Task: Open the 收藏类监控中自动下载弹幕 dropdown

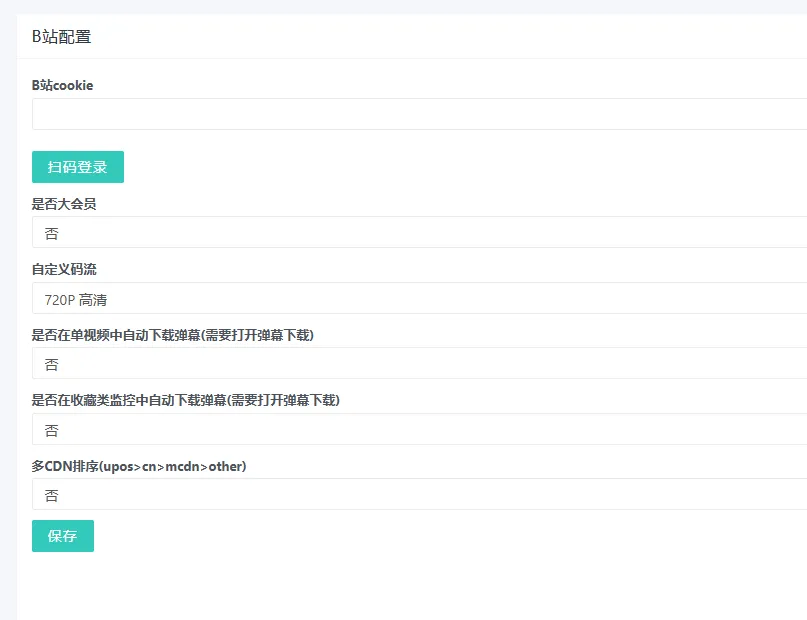Action: pos(419,429)
